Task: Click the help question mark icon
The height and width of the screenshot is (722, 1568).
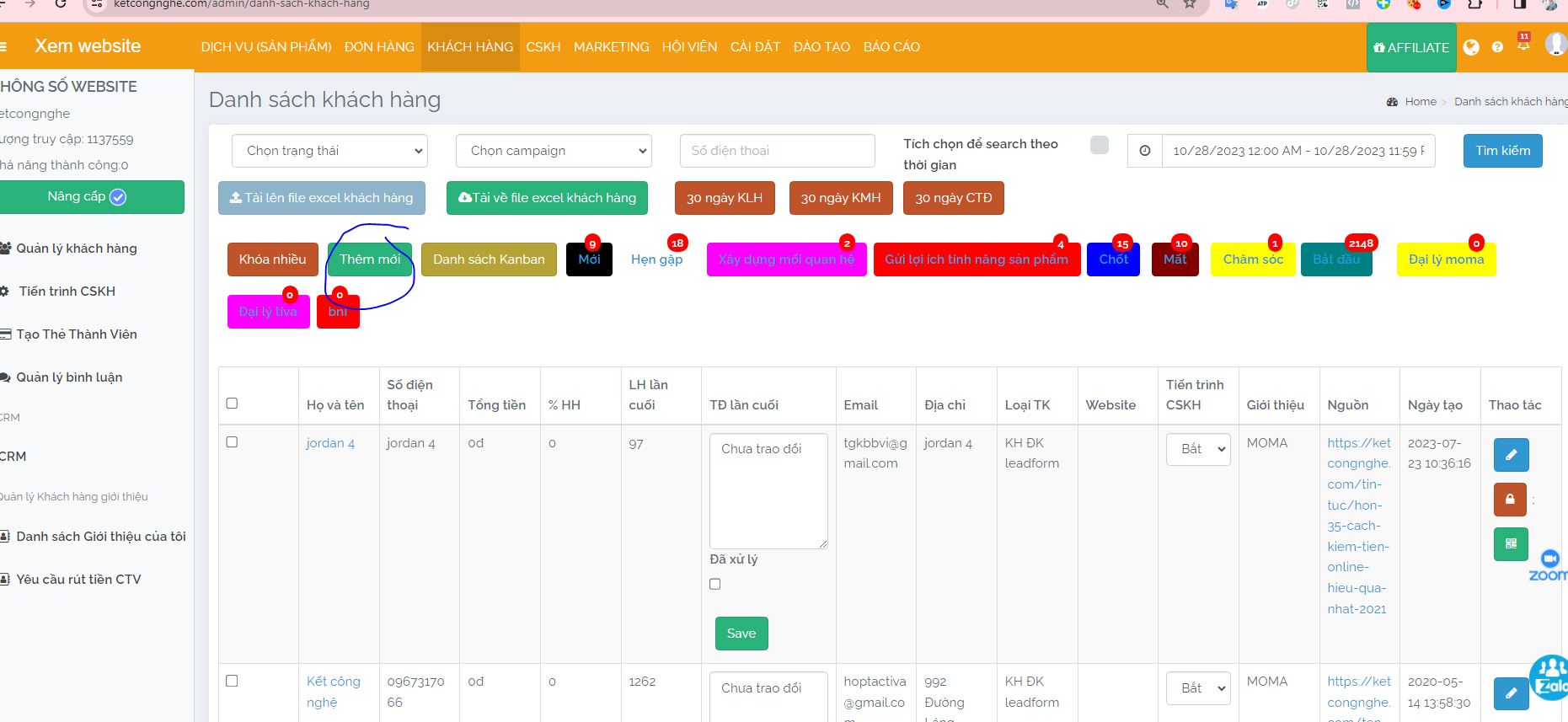Action: tap(1497, 47)
